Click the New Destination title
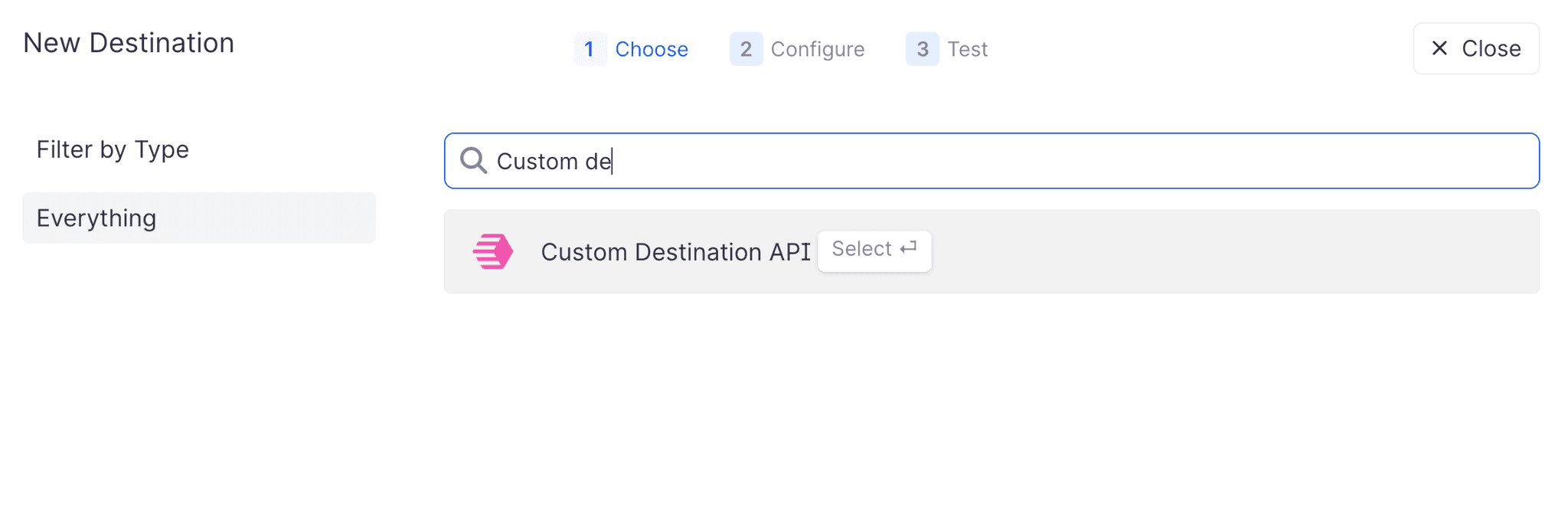1568x514 pixels. 128,43
